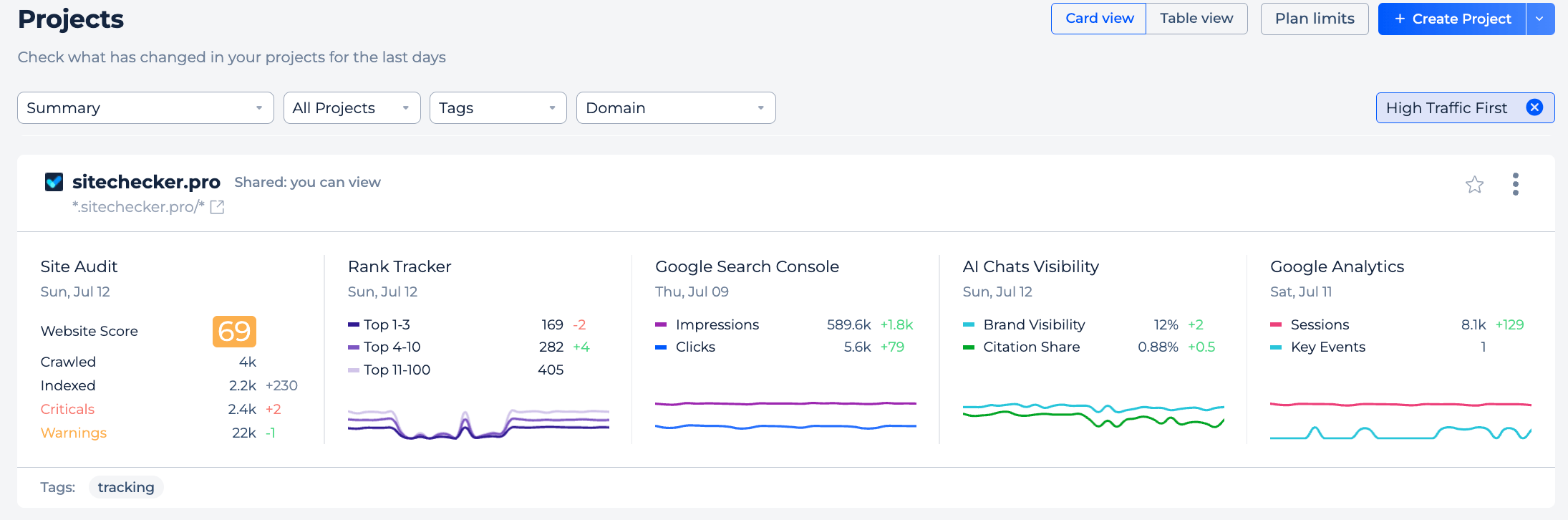Click the plus icon on Create Project
Image resolution: width=1568 pixels, height=520 pixels.
click(x=1400, y=19)
